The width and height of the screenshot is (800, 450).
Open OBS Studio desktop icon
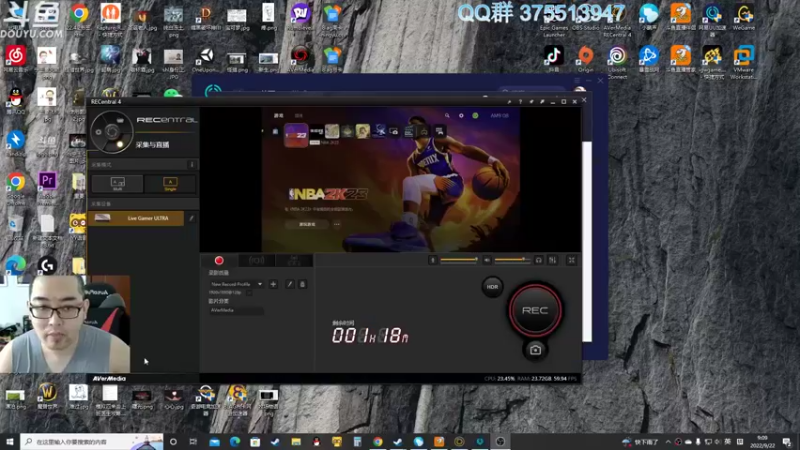click(585, 17)
